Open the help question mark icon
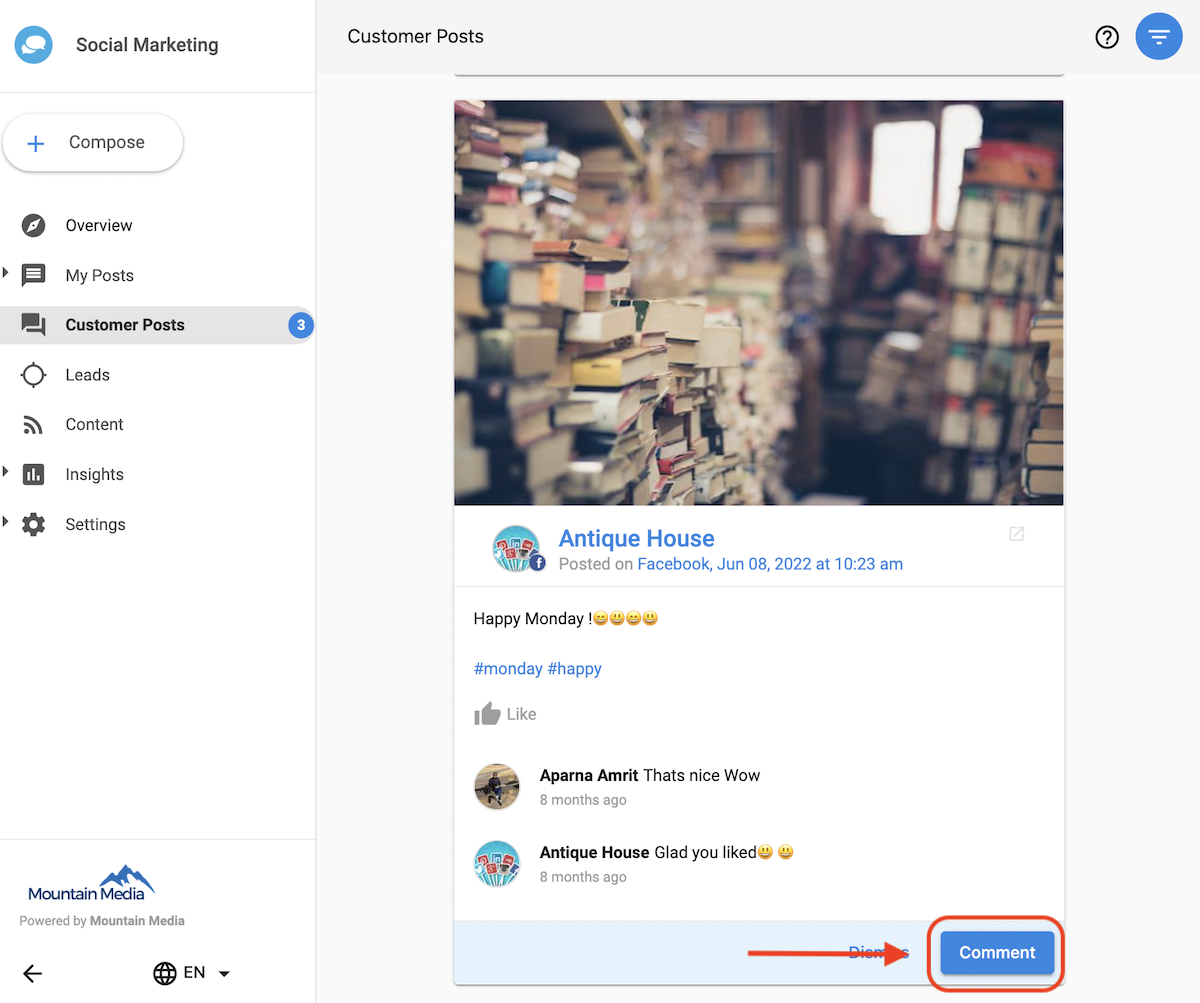Image resolution: width=1200 pixels, height=1003 pixels. click(1107, 38)
